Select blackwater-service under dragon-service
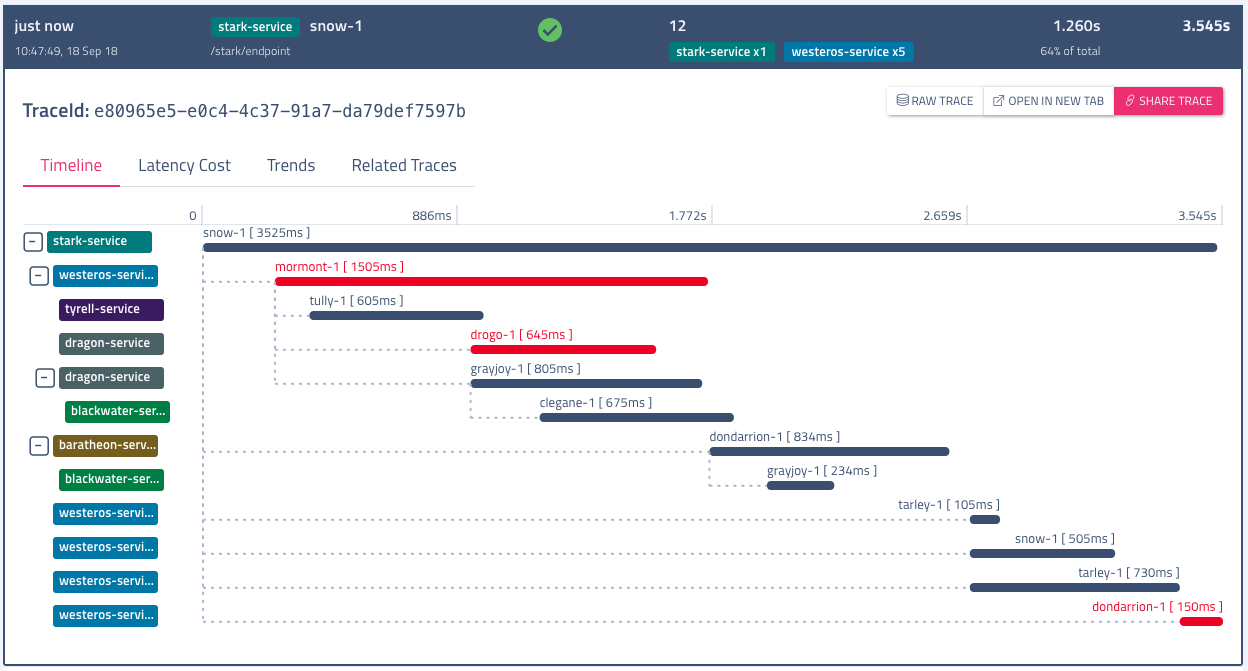1248x671 pixels. pyautogui.click(x=117, y=411)
